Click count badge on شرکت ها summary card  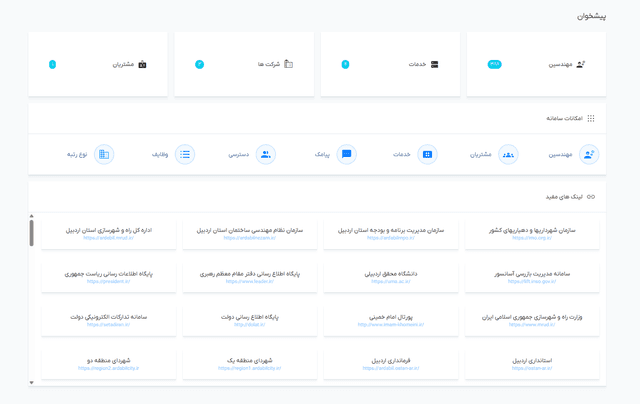[200, 64]
